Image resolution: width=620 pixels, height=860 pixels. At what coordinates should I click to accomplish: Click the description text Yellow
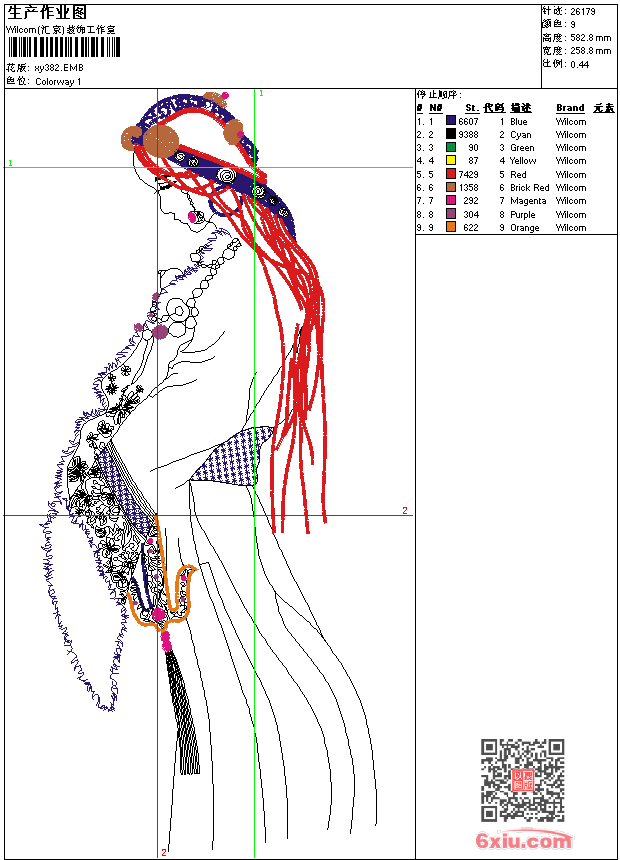pyautogui.click(x=523, y=161)
